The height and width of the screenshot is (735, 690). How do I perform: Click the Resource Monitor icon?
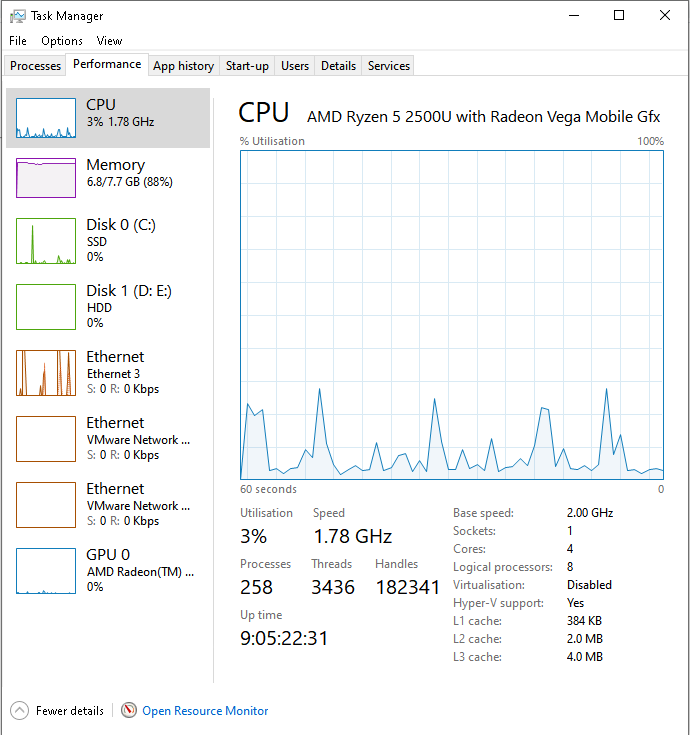[129, 710]
